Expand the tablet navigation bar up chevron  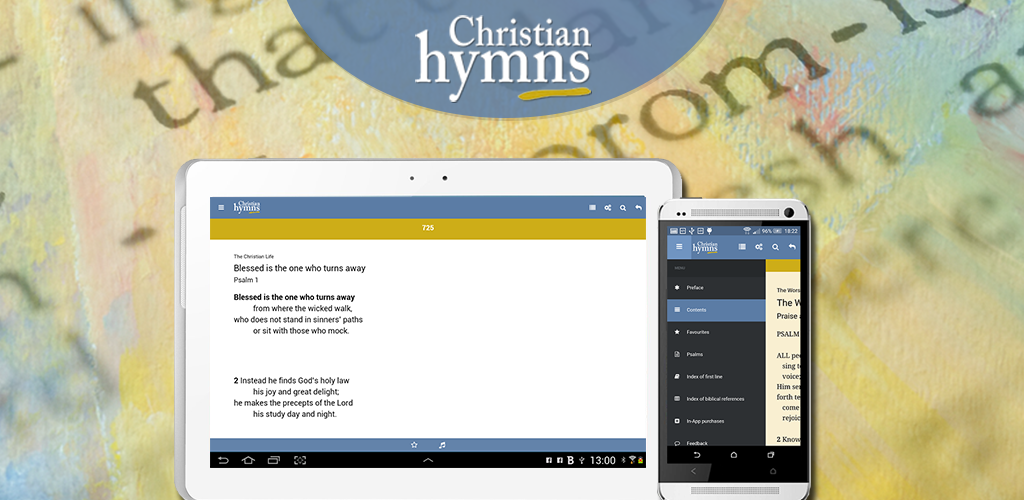(x=428, y=460)
